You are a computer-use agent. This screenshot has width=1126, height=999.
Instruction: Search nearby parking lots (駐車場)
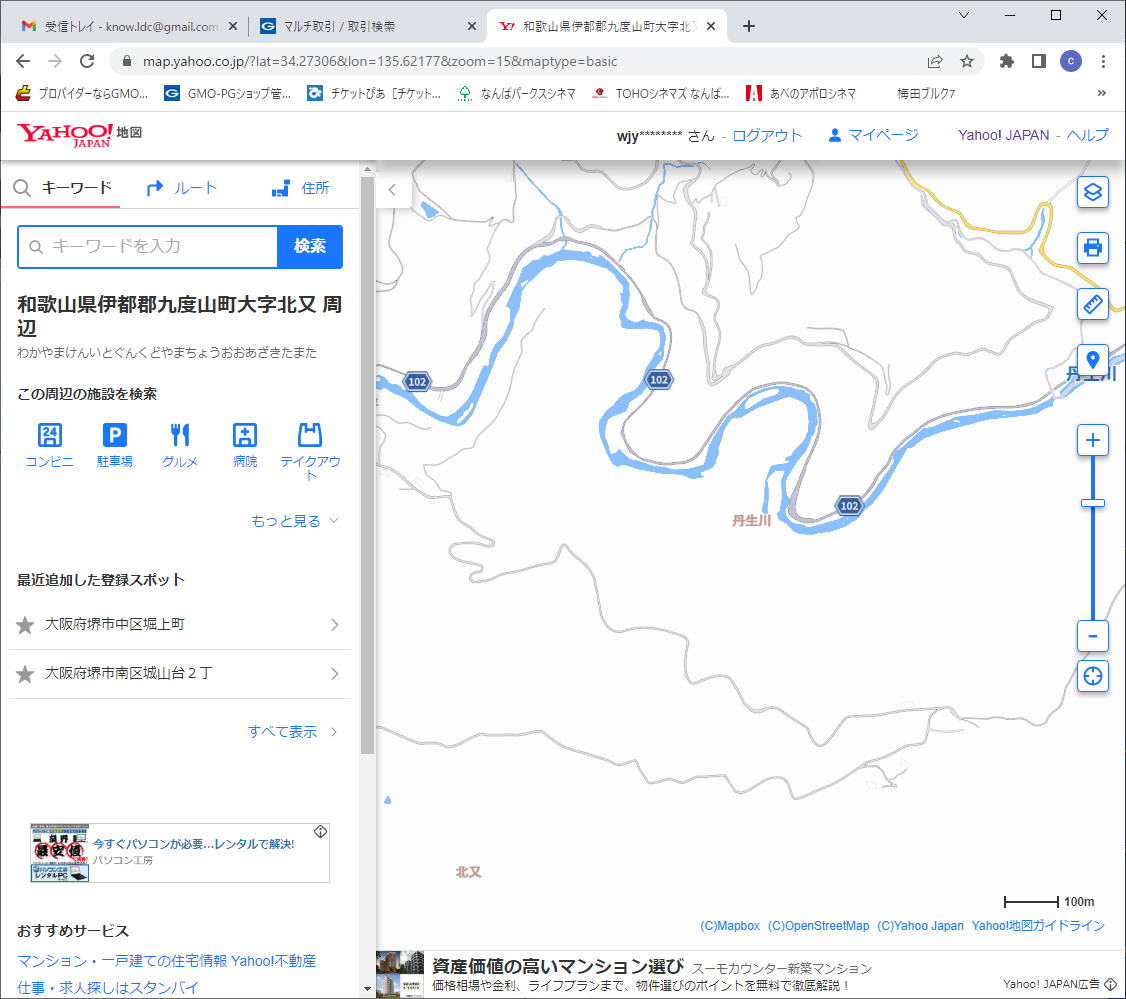pos(115,446)
